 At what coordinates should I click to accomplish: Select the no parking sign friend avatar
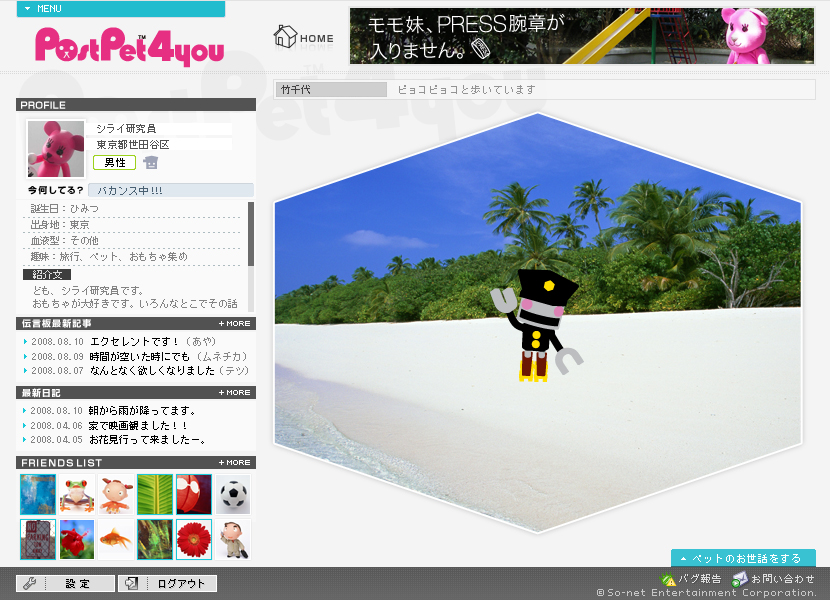(x=38, y=539)
